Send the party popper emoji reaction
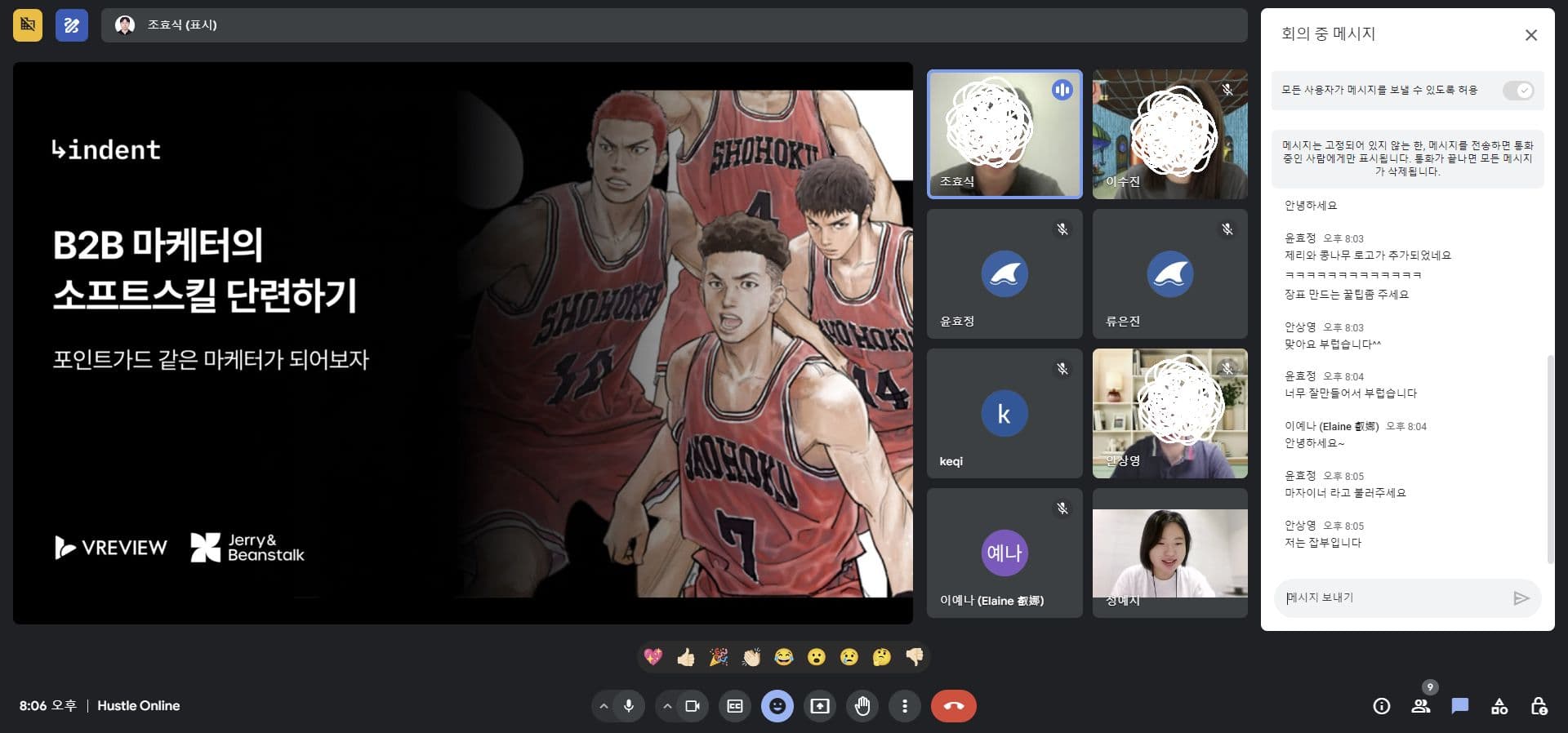This screenshot has height=733, width=1568. click(719, 657)
